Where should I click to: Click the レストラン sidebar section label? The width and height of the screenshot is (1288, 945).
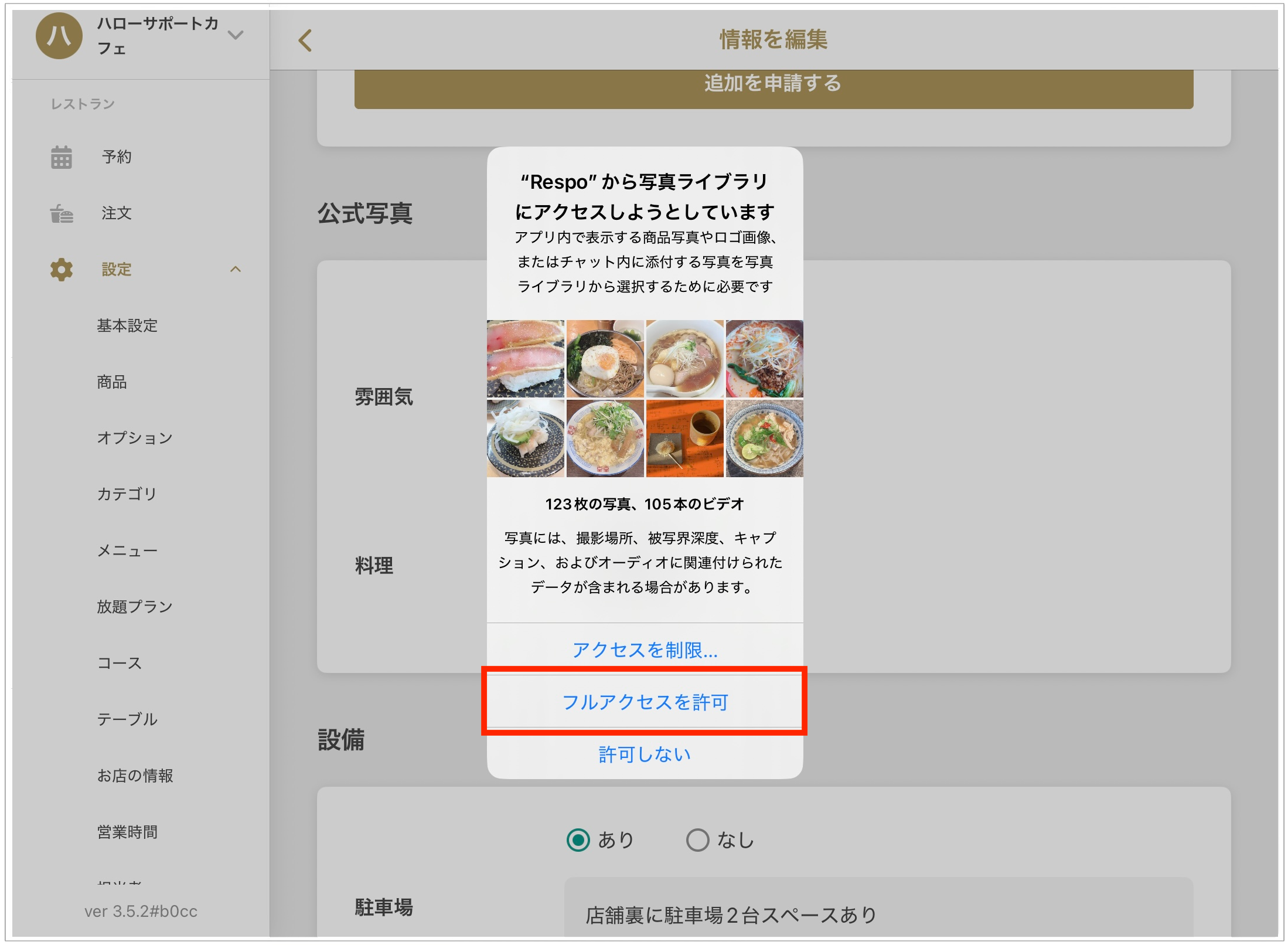(x=83, y=104)
